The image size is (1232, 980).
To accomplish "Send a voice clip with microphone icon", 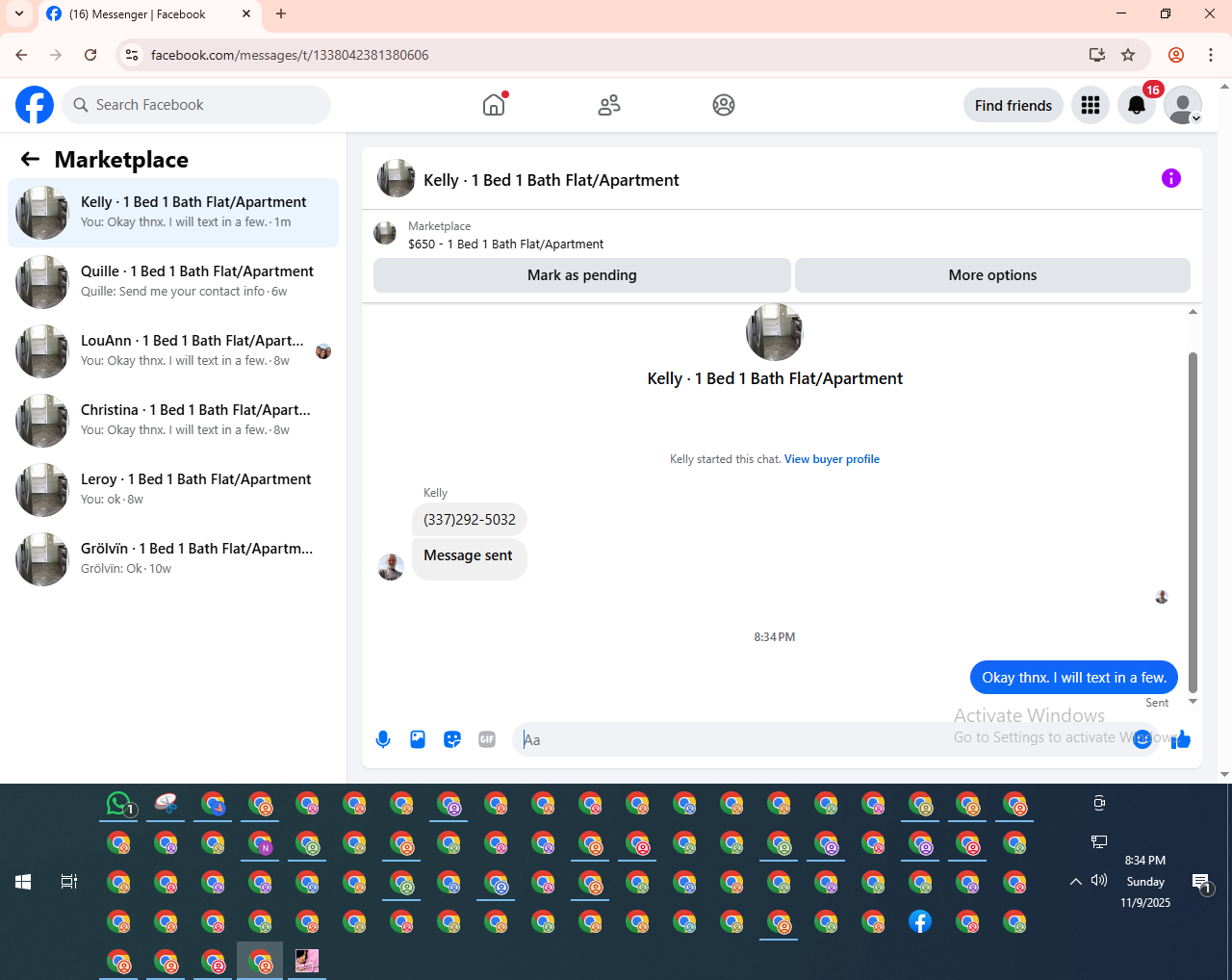I will [x=383, y=739].
